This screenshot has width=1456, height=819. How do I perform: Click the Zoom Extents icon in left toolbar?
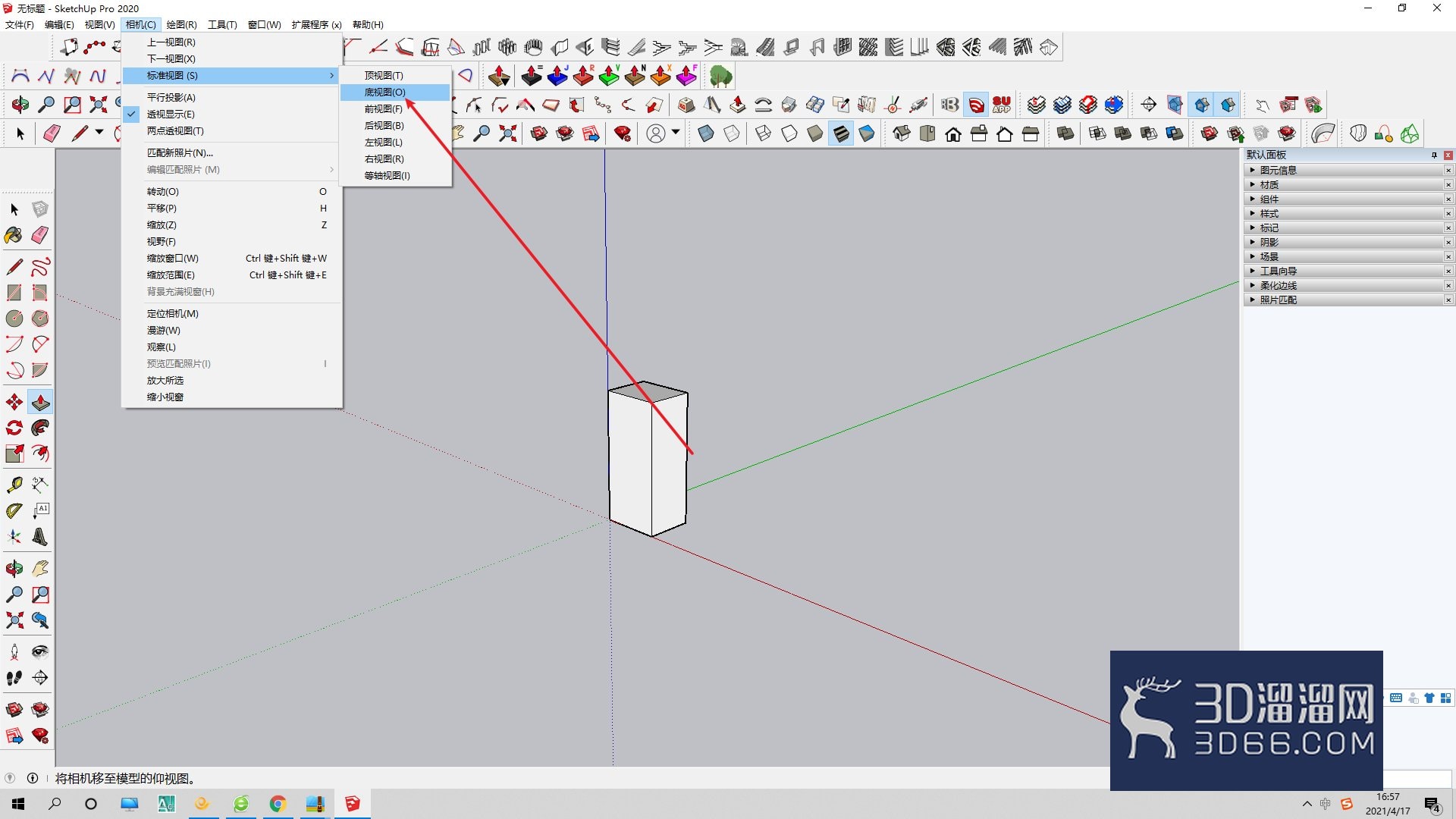click(14, 620)
